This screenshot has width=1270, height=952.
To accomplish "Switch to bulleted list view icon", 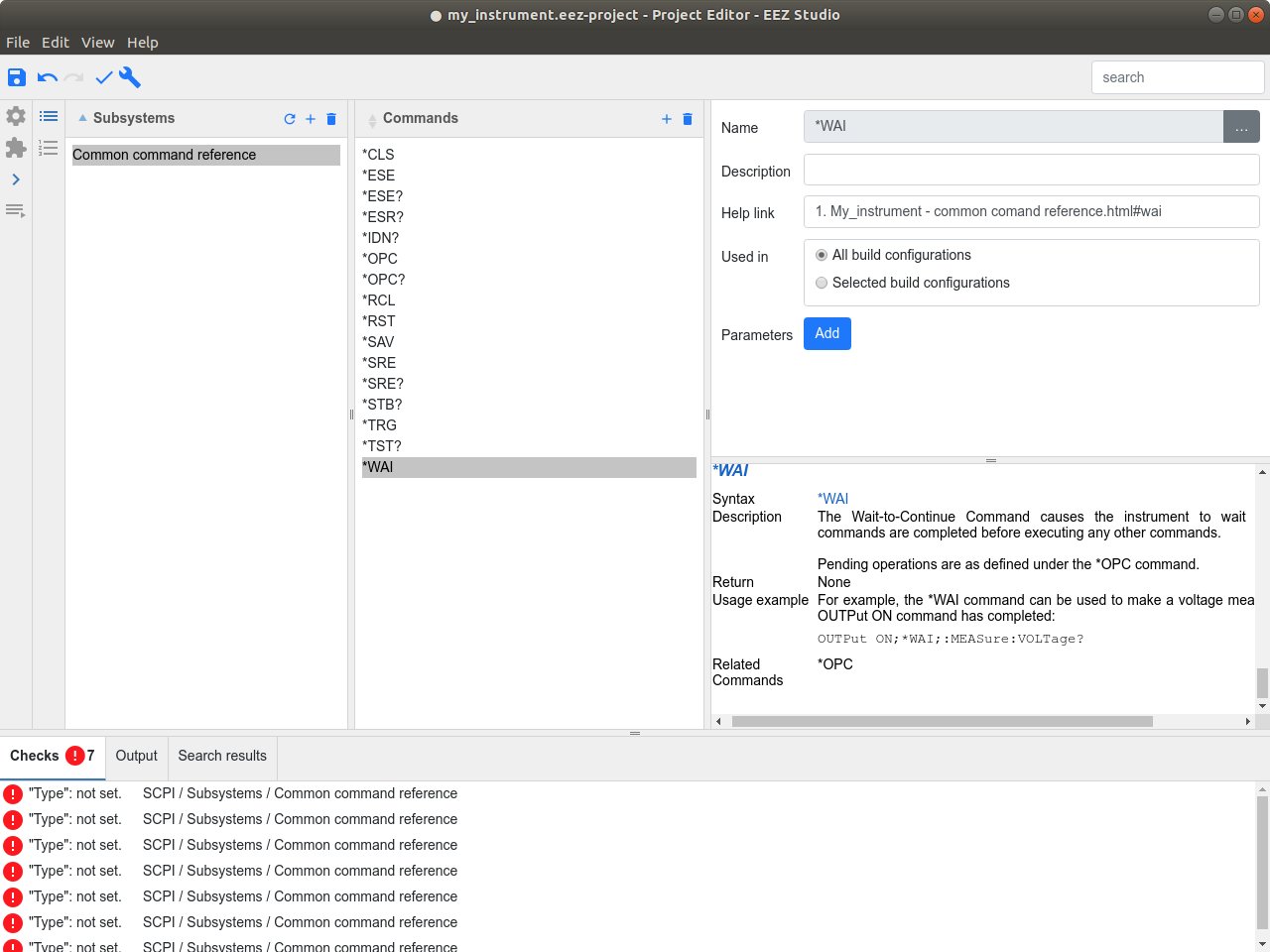I will 49,116.
